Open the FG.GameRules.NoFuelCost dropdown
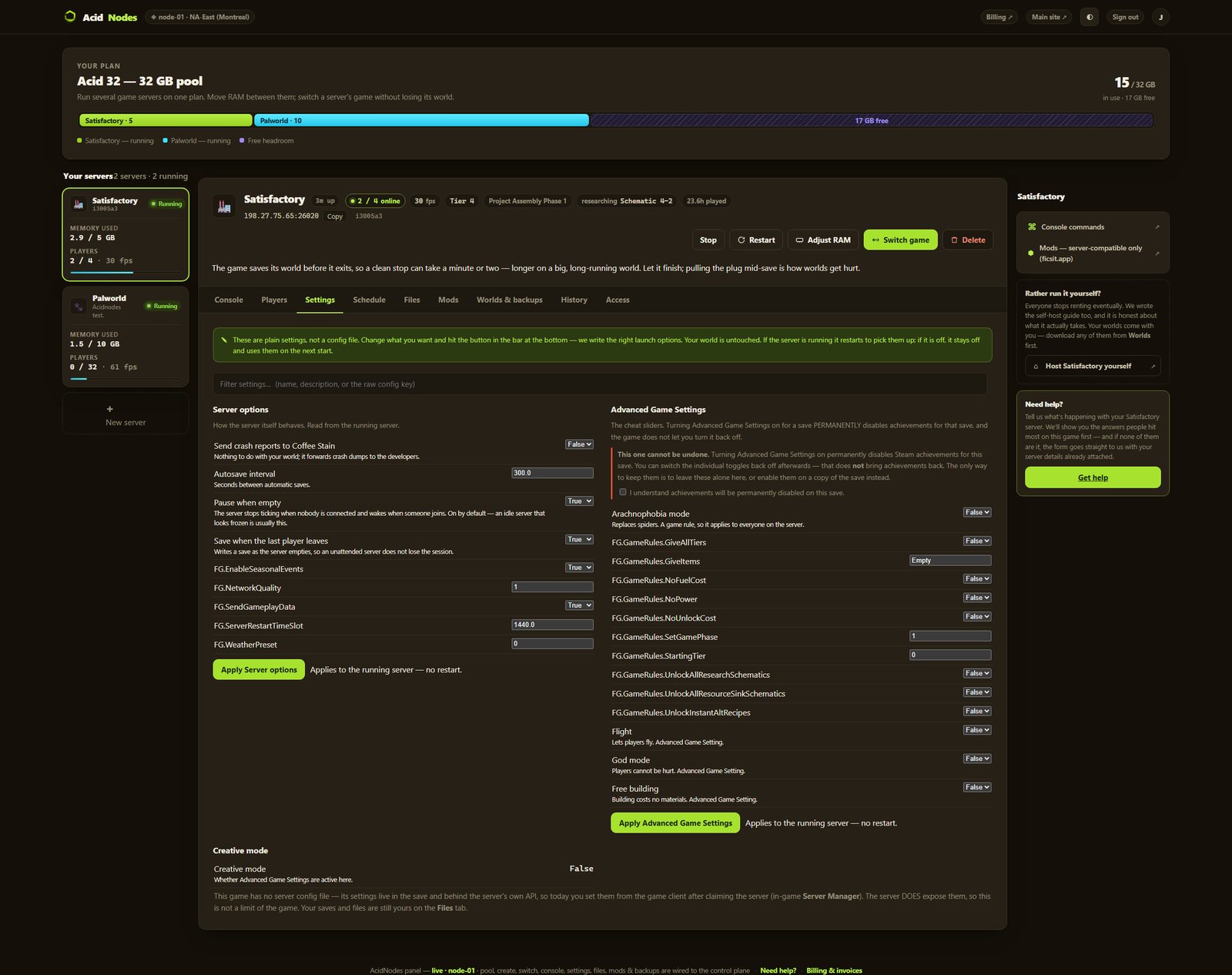Image resolution: width=1232 pixels, height=975 pixels. click(x=977, y=579)
